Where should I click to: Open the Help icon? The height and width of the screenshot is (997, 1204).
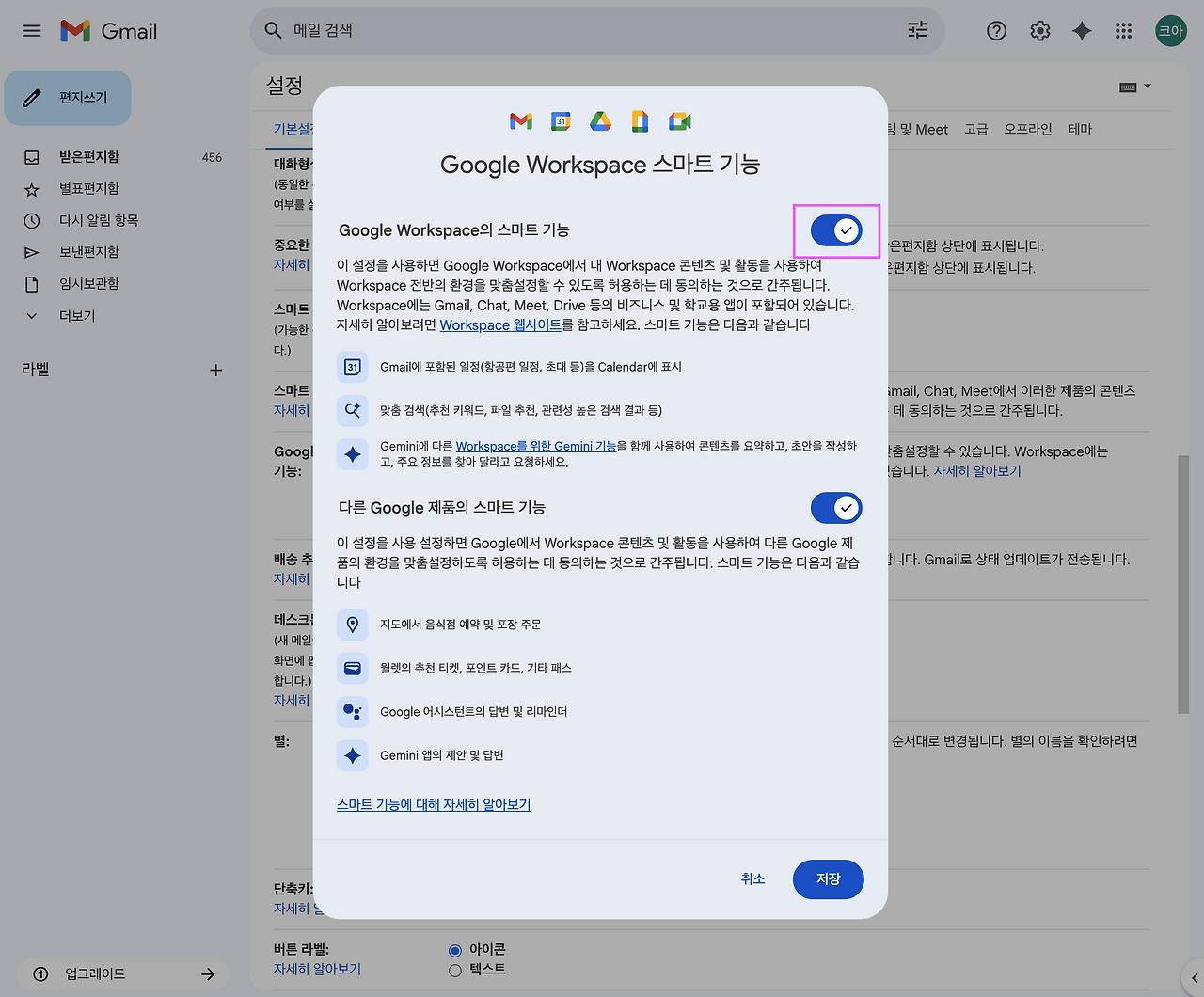tap(996, 30)
